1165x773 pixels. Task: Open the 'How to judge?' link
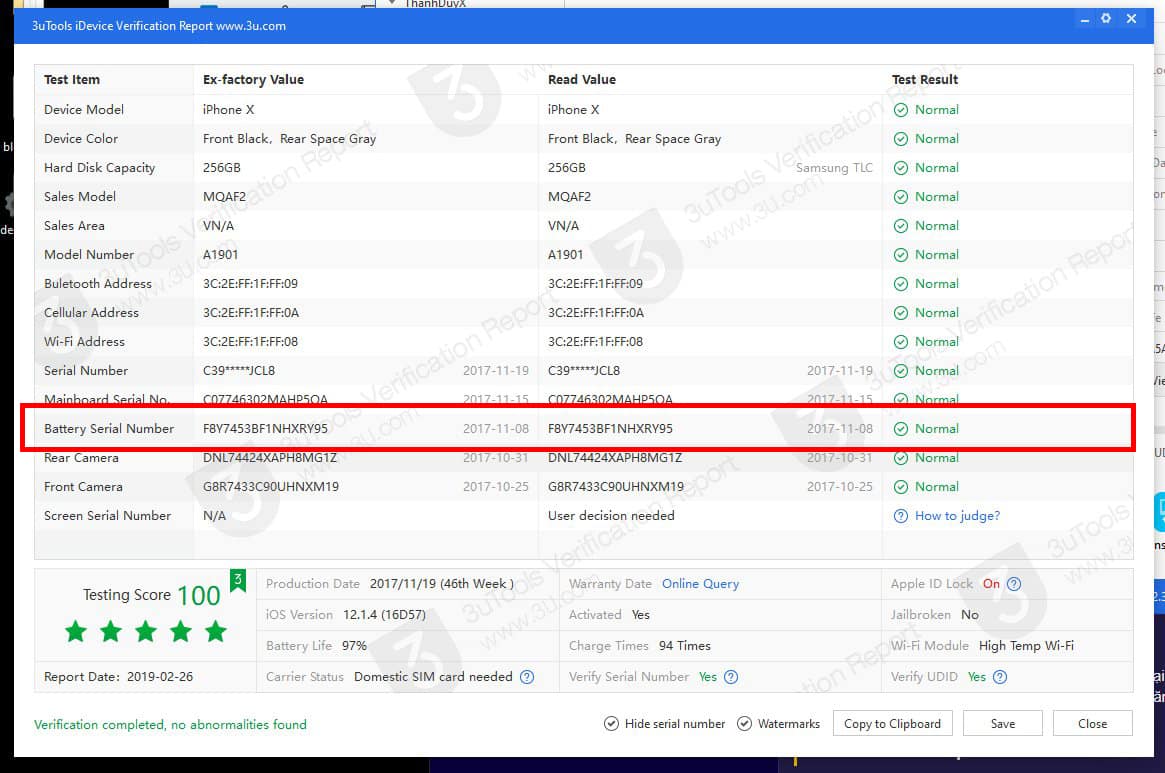pyautogui.click(x=957, y=516)
